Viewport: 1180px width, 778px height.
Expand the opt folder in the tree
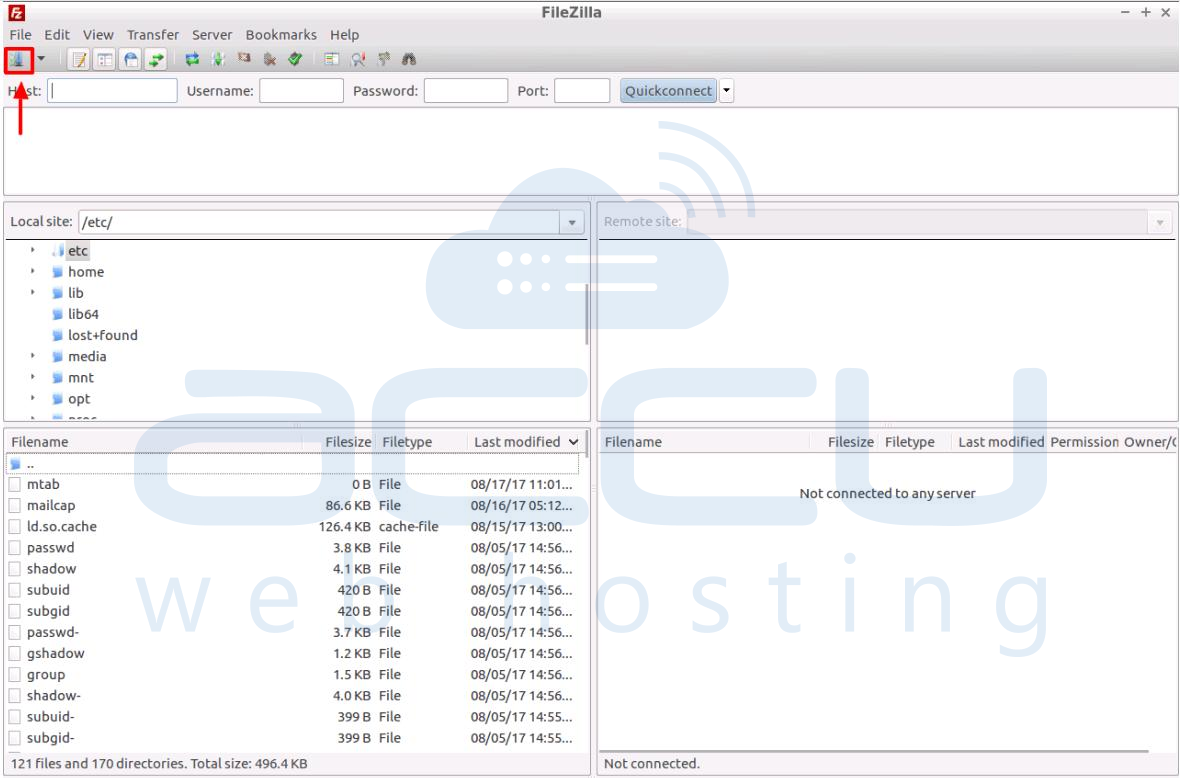(32, 398)
